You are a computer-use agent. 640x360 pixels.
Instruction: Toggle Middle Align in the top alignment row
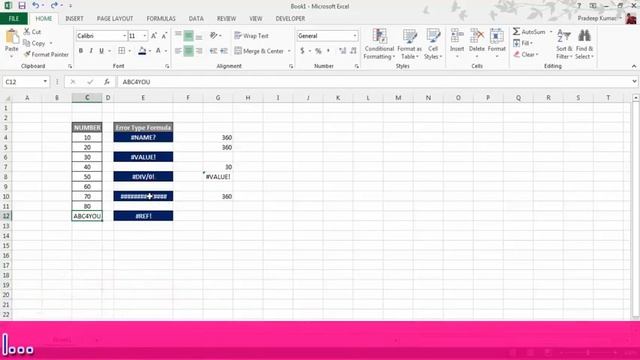tap(189, 36)
